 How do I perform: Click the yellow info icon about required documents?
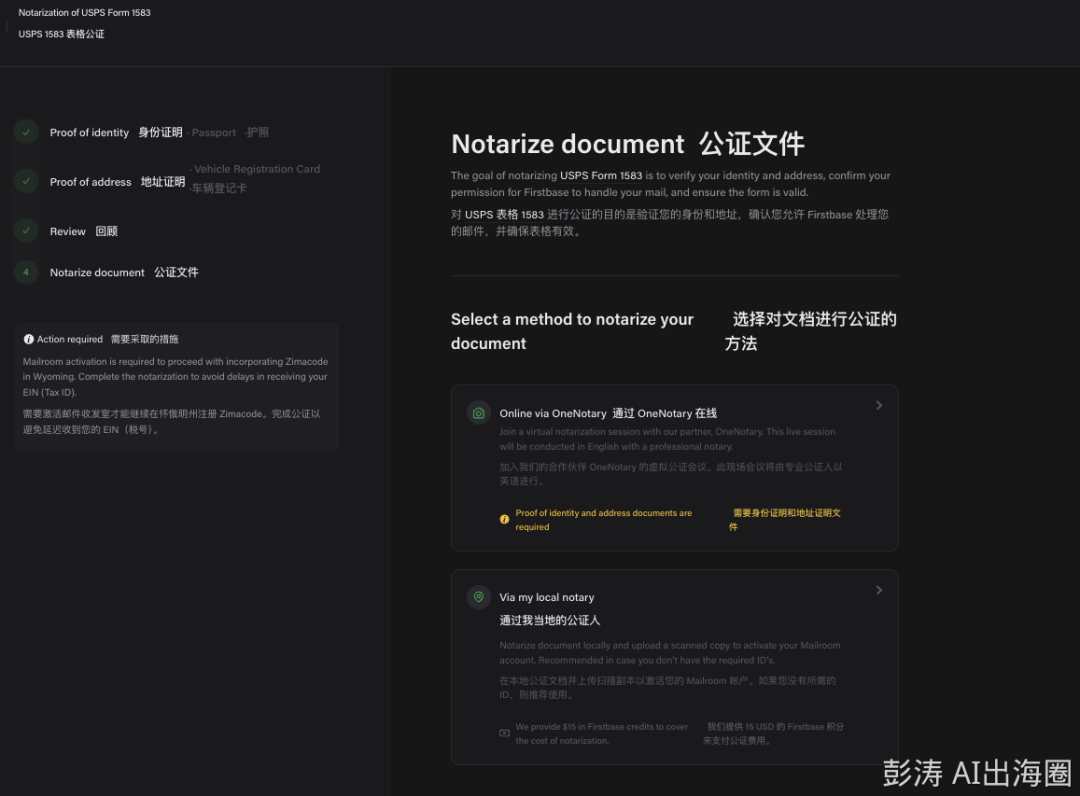[504, 519]
